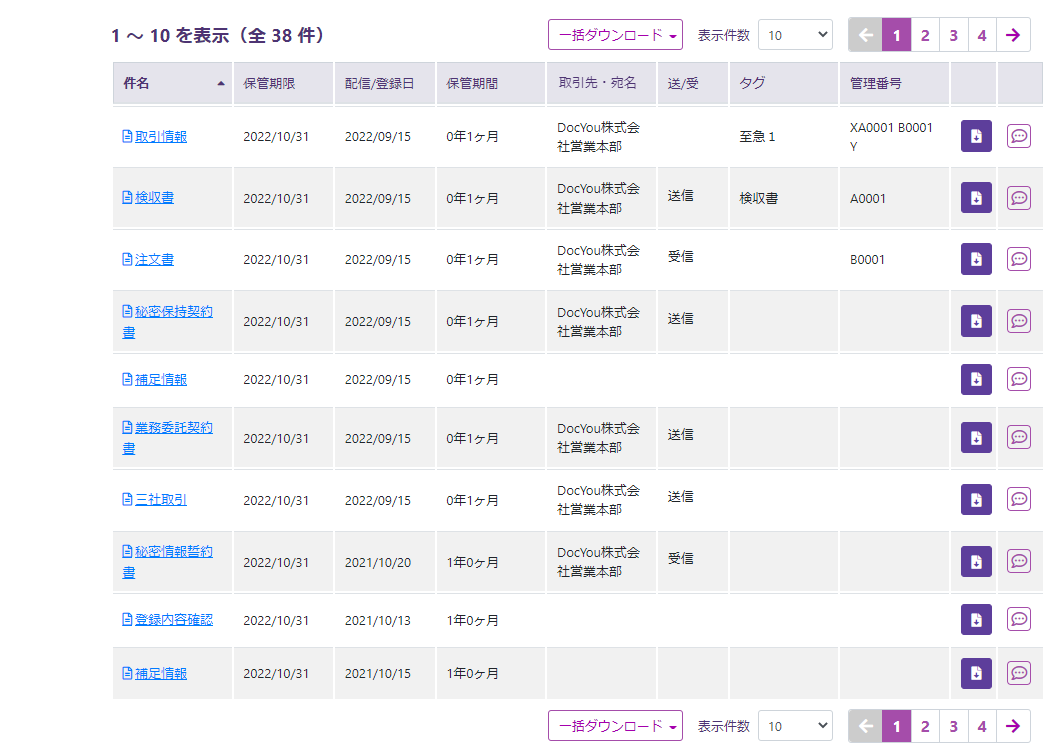Viewport: 1054px width, 750px height.
Task: Click bottom previous page arrow
Action: [865, 726]
